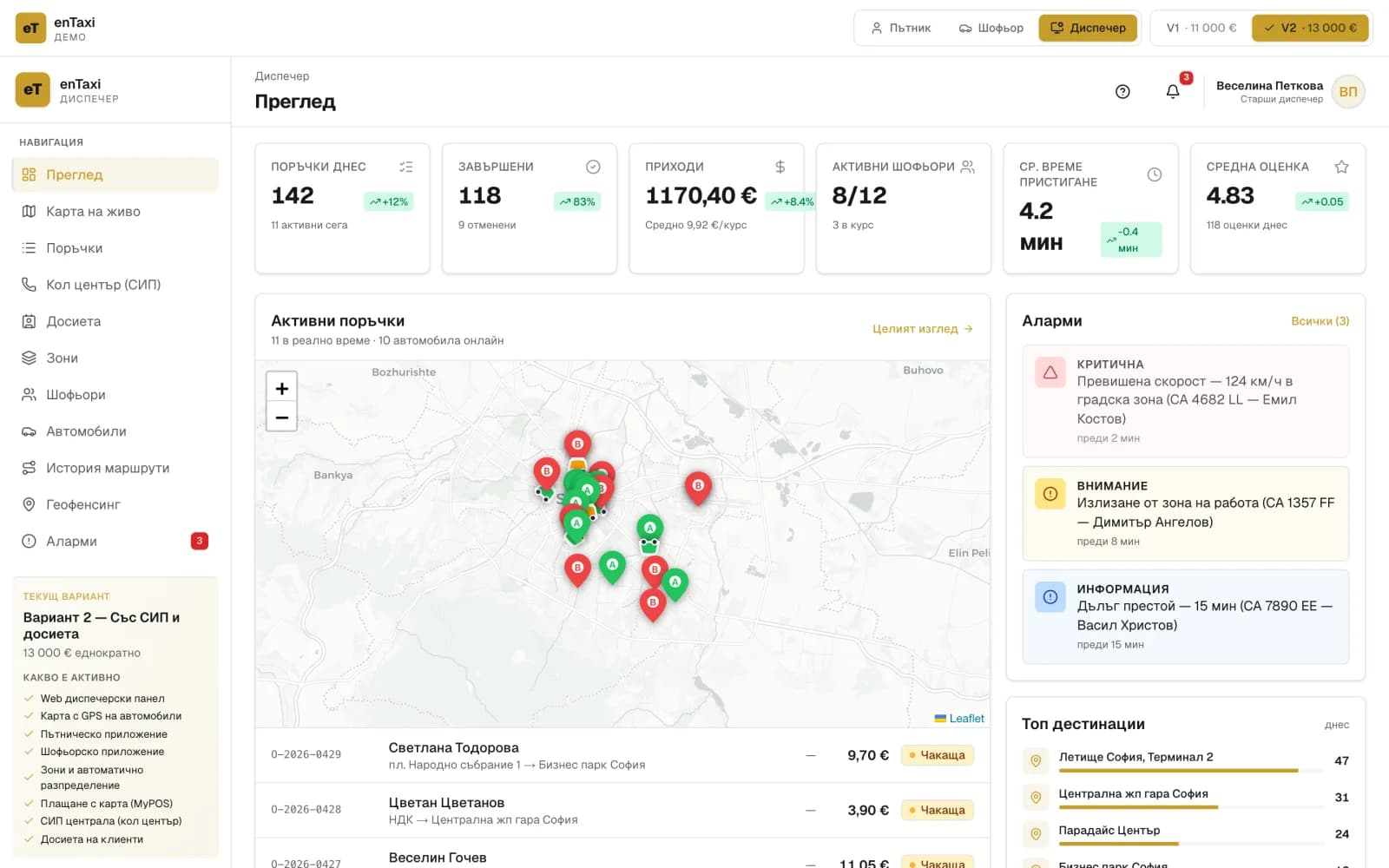This screenshot has height=868, width=1389.
Task: Select variant V1 · 11 000 €
Action: [1201, 28]
